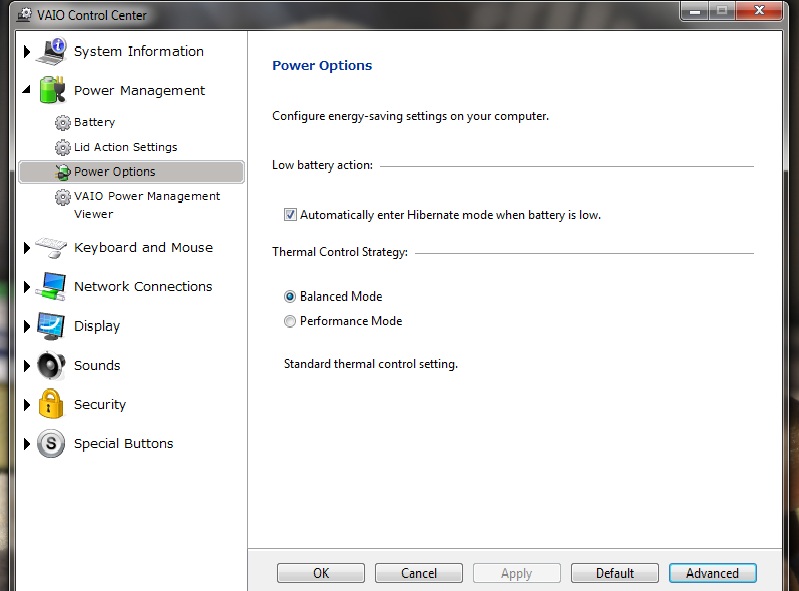Image resolution: width=799 pixels, height=591 pixels.
Task: Click the OK button
Action: (x=321, y=573)
